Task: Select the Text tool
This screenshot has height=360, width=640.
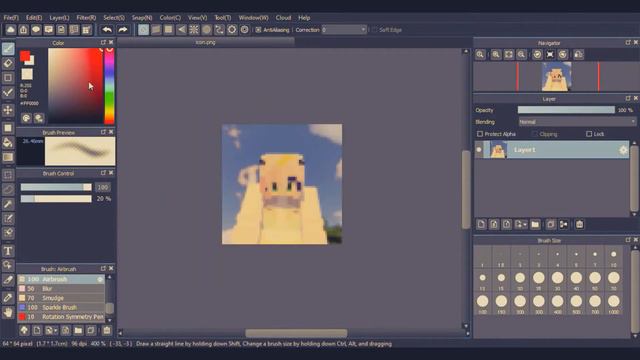Action: 8,251
